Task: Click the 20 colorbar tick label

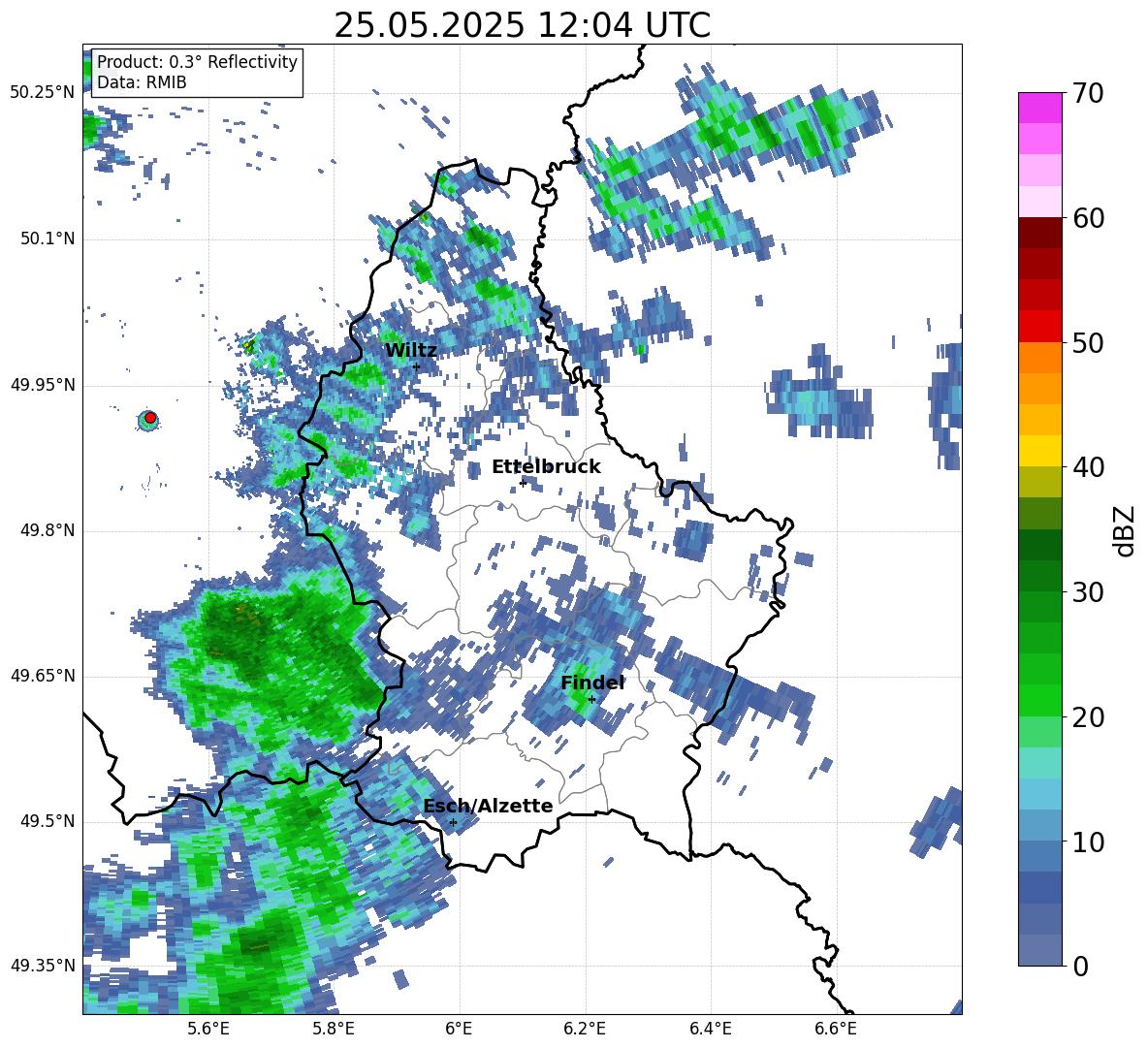Action: pyautogui.click(x=1089, y=717)
